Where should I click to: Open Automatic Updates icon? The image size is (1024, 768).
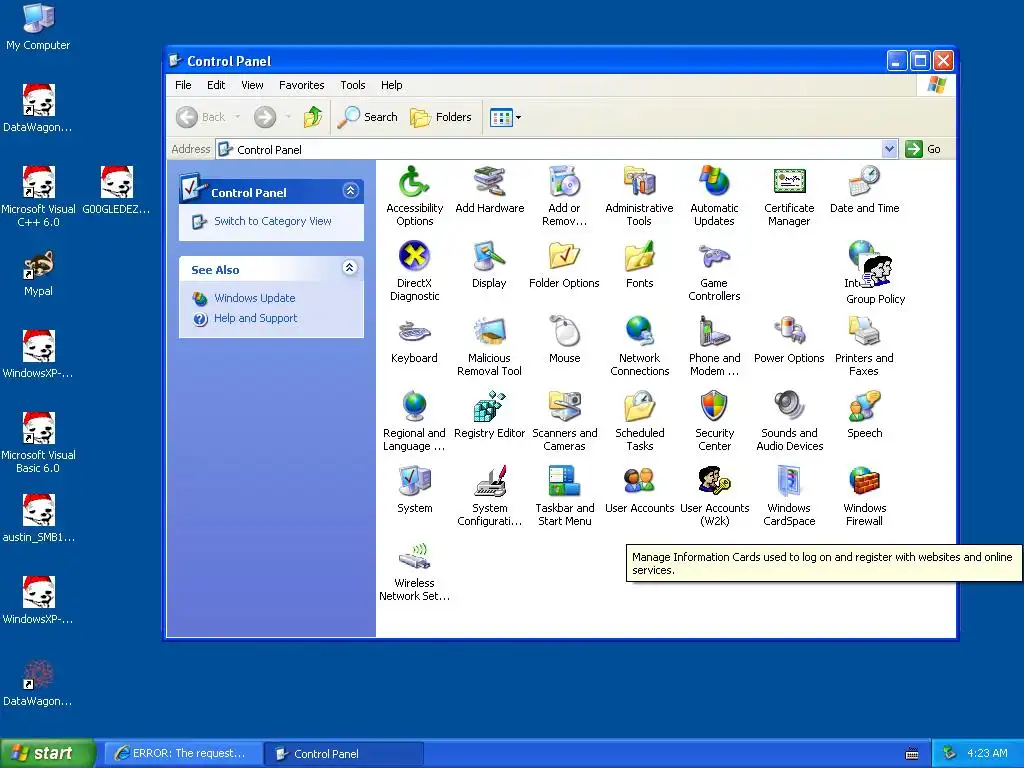pos(714,182)
